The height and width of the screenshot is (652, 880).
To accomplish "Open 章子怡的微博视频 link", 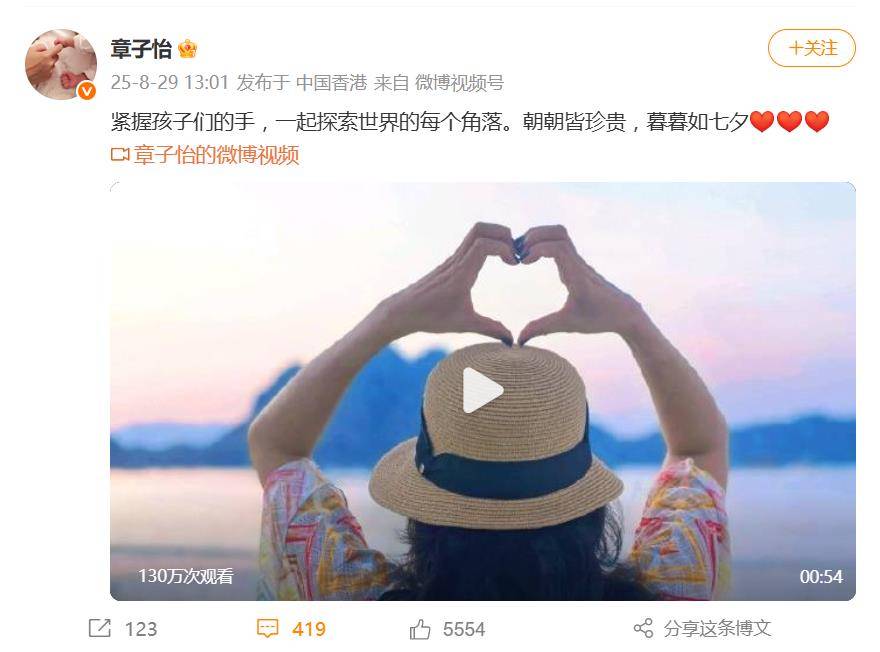I will 216,155.
